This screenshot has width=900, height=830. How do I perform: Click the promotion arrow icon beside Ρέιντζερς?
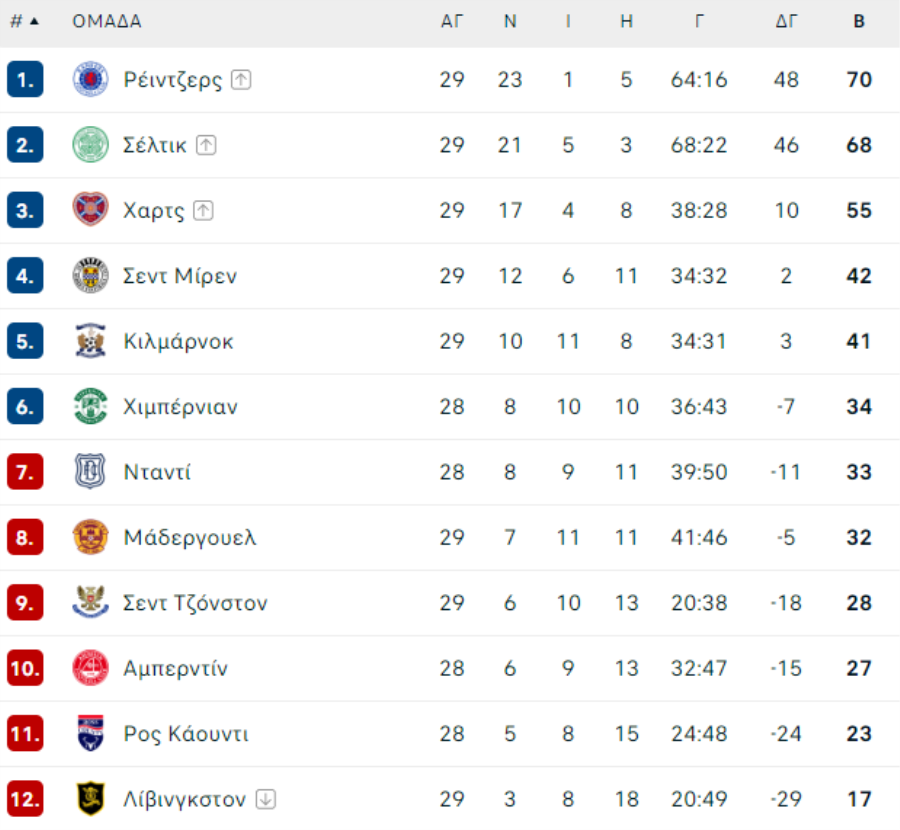(241, 80)
